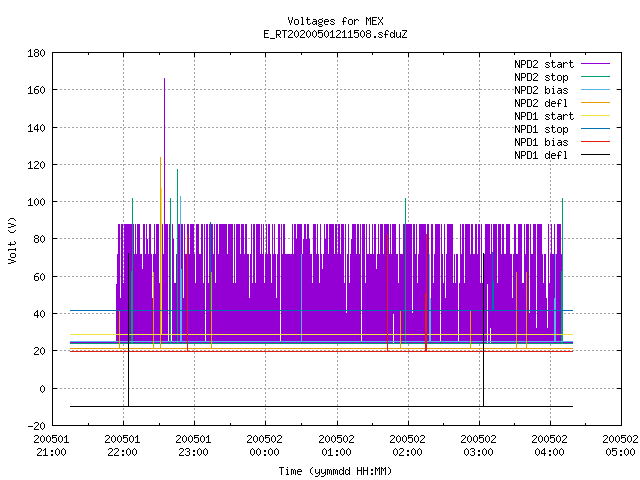Select the 'NPD2 stop' legend label
Viewport: 640px width, 480px height.
pos(541,77)
